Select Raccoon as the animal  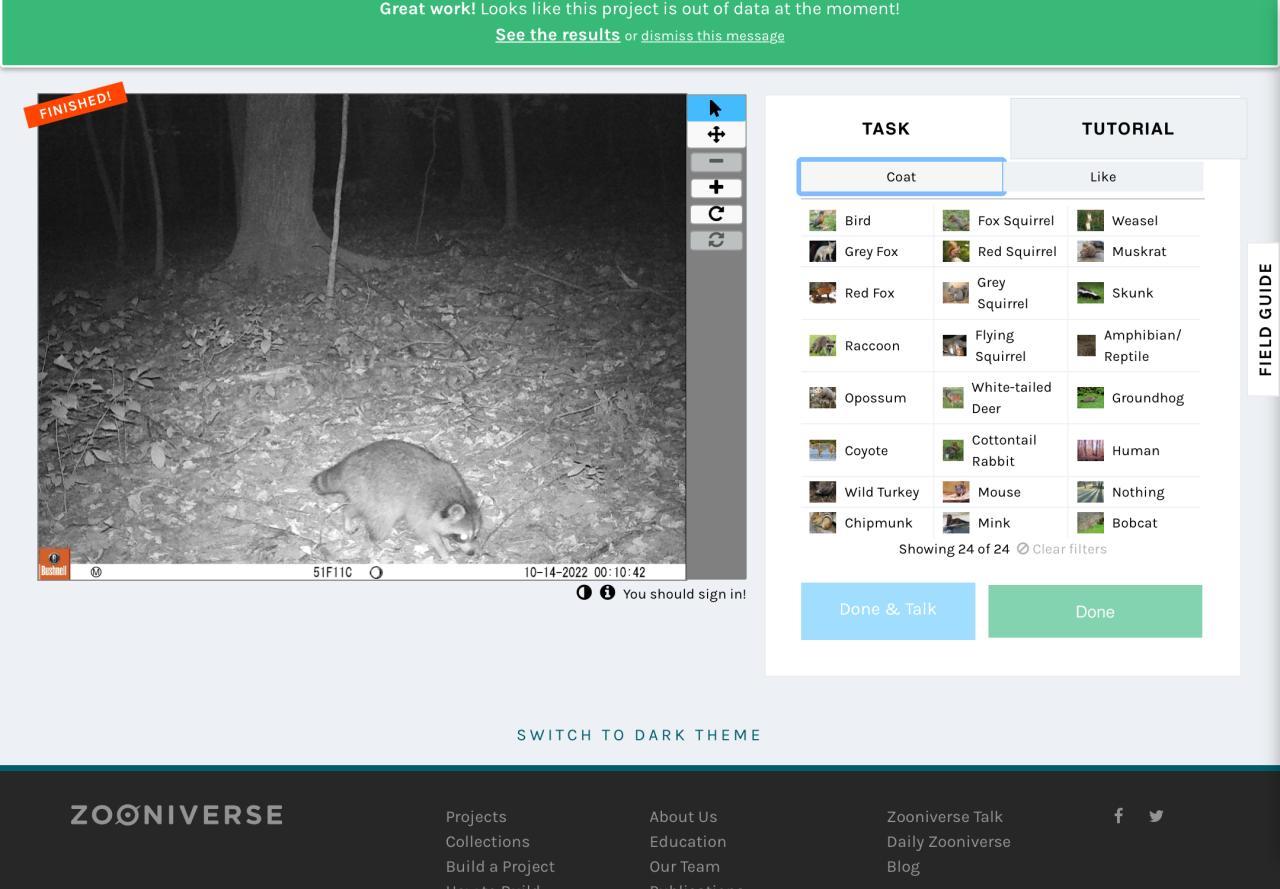(x=867, y=345)
